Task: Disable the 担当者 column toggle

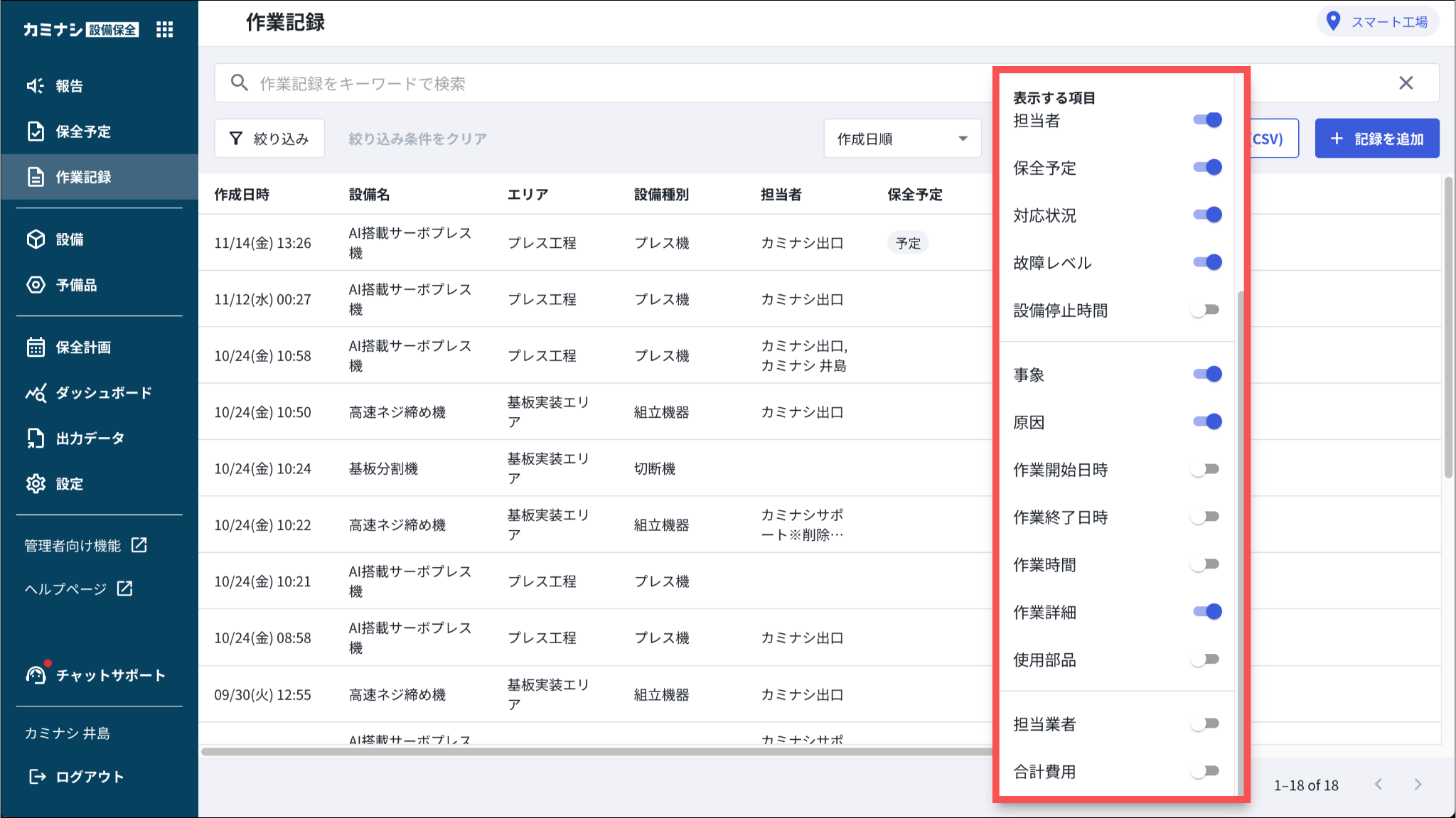Action: pos(1207,119)
